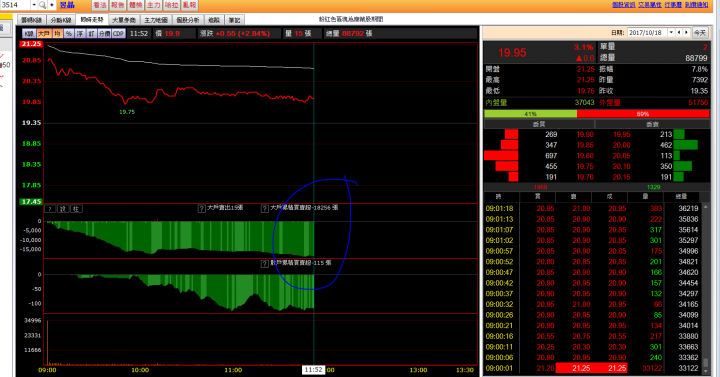Image resolution: width=720 pixels, height=377 pixels.
Task: Click bid price 19.90 in order book
Action: pyautogui.click(x=585, y=135)
